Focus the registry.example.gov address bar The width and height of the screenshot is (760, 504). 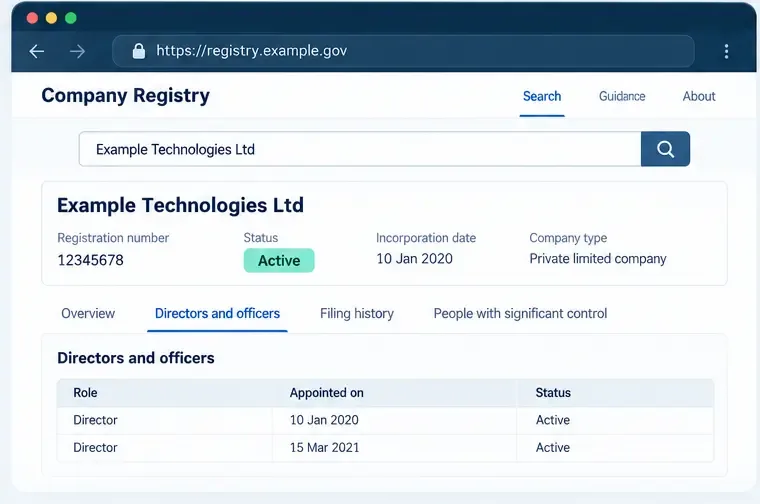click(x=403, y=51)
